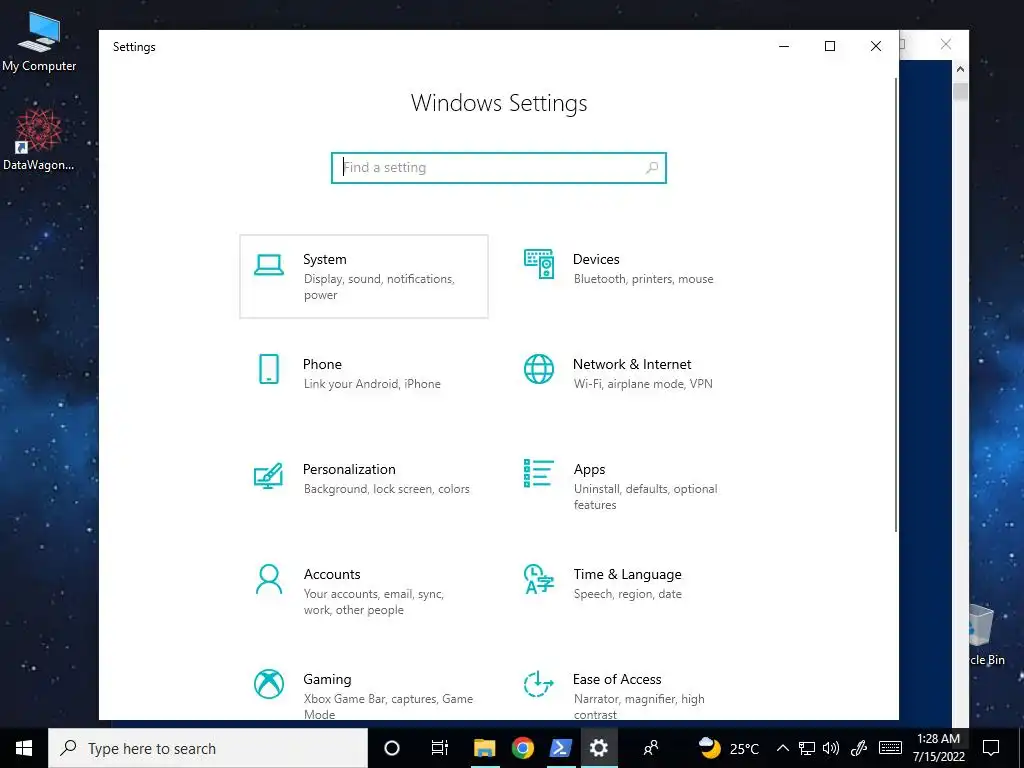Show hidden tray icons chevron
1024x768 pixels.
tap(783, 748)
